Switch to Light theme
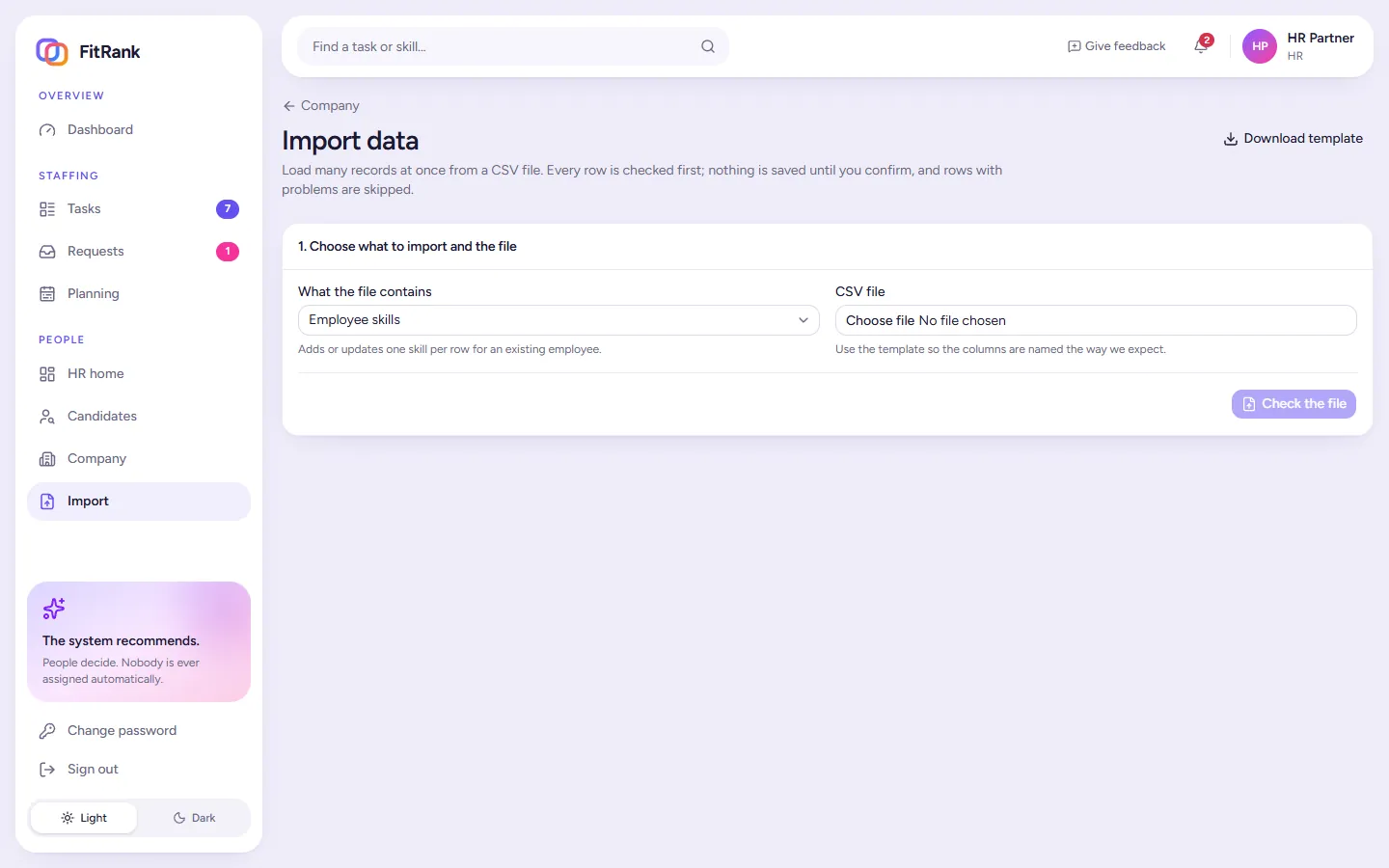This screenshot has width=1389, height=868. click(x=84, y=818)
